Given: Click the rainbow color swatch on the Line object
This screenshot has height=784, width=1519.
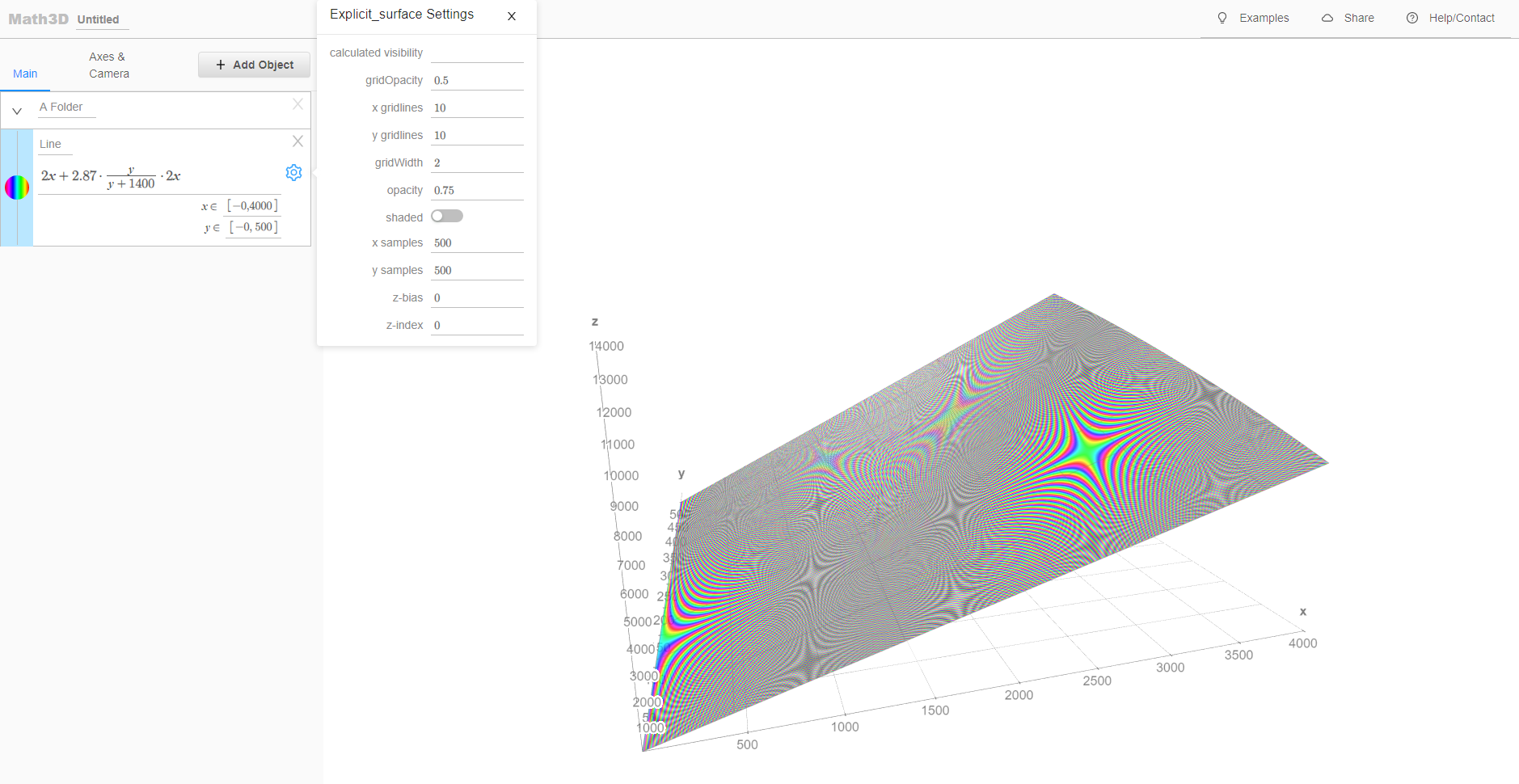Looking at the screenshot, I should pos(17,187).
